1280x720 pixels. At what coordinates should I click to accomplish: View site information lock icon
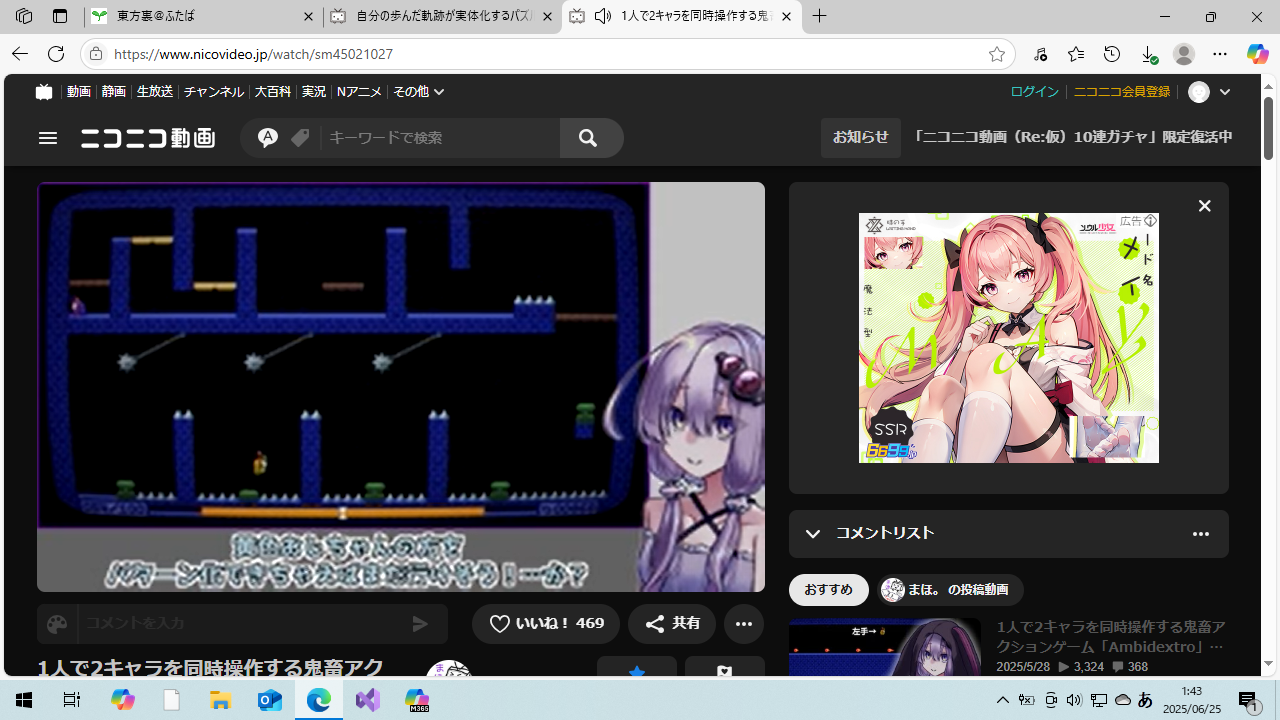96,54
